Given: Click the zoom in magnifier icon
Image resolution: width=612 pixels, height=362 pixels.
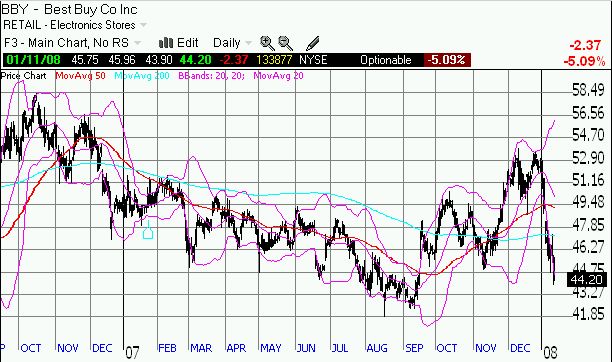Looking at the screenshot, I should 267,43.
